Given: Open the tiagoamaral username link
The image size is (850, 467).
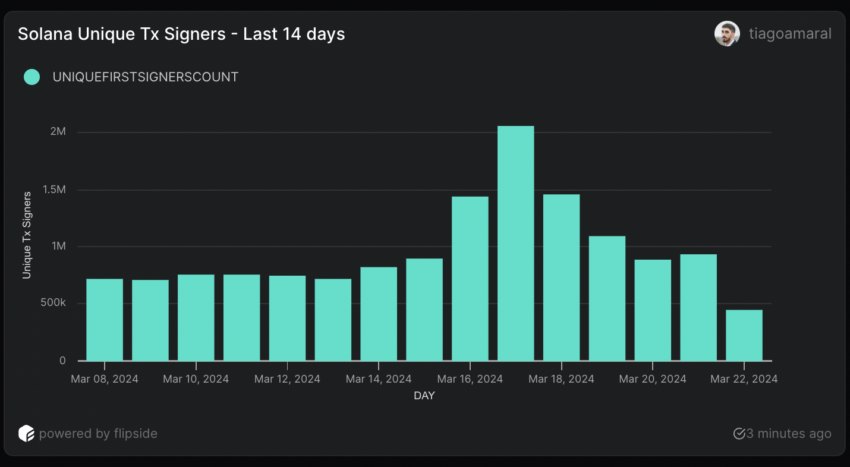Looking at the screenshot, I should (790, 34).
